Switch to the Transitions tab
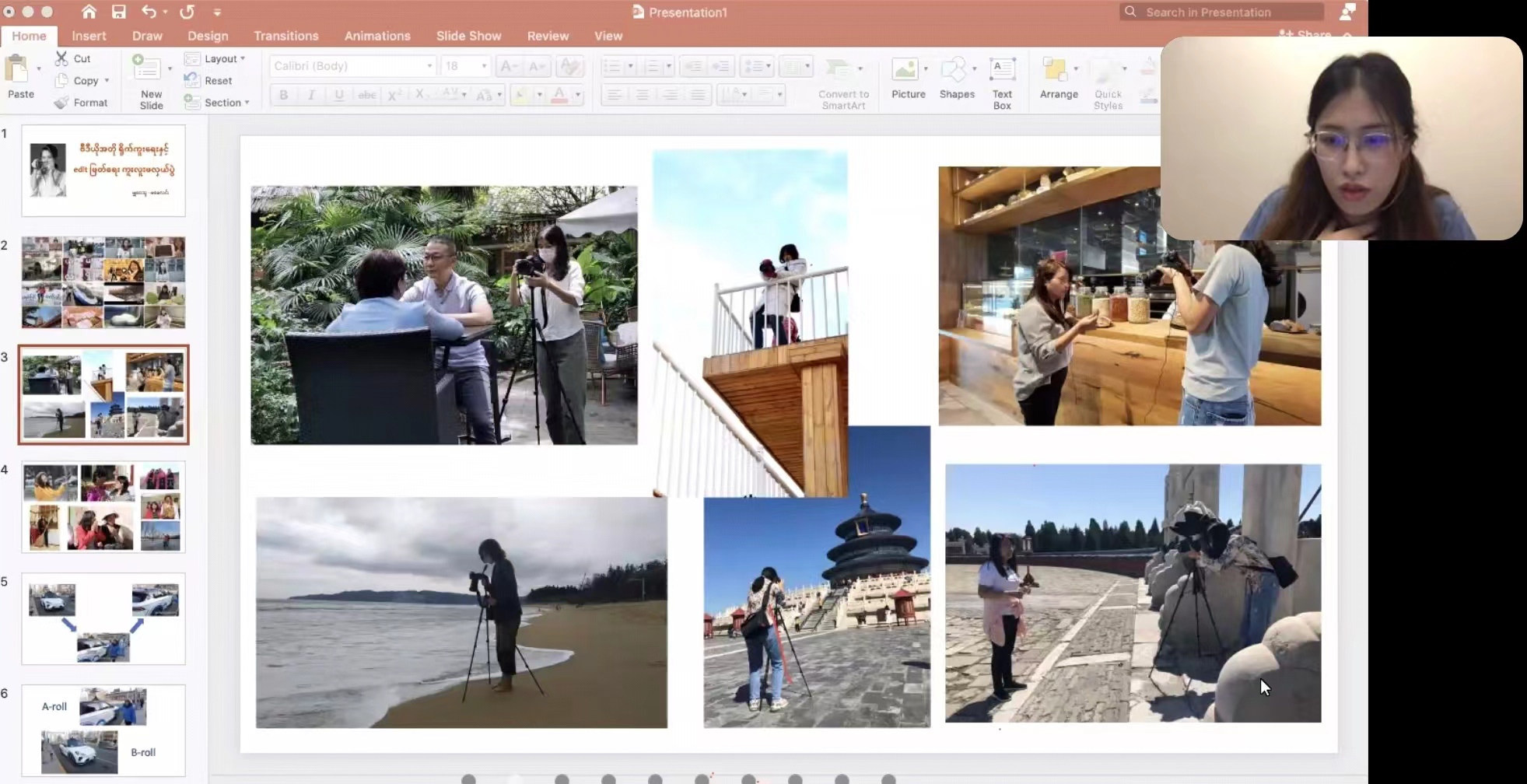Image resolution: width=1527 pixels, height=784 pixels. pos(285,36)
